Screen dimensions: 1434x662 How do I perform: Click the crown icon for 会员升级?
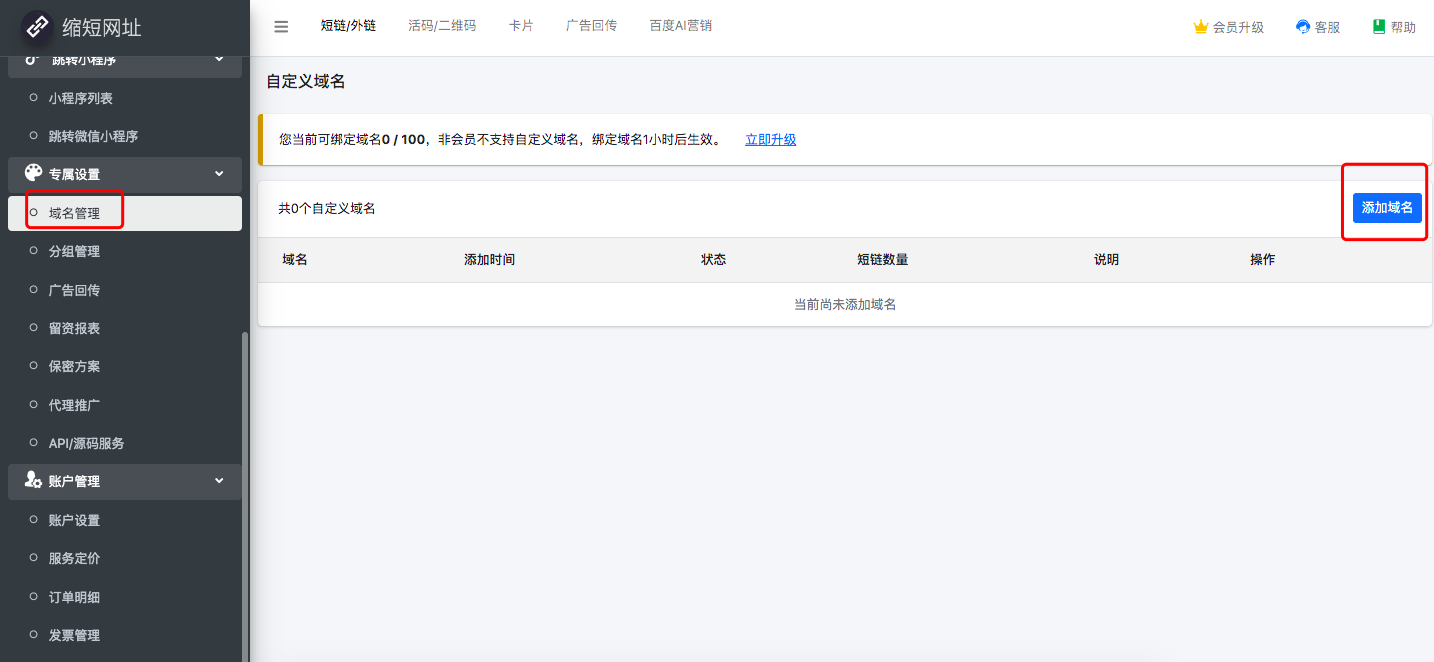click(1201, 27)
